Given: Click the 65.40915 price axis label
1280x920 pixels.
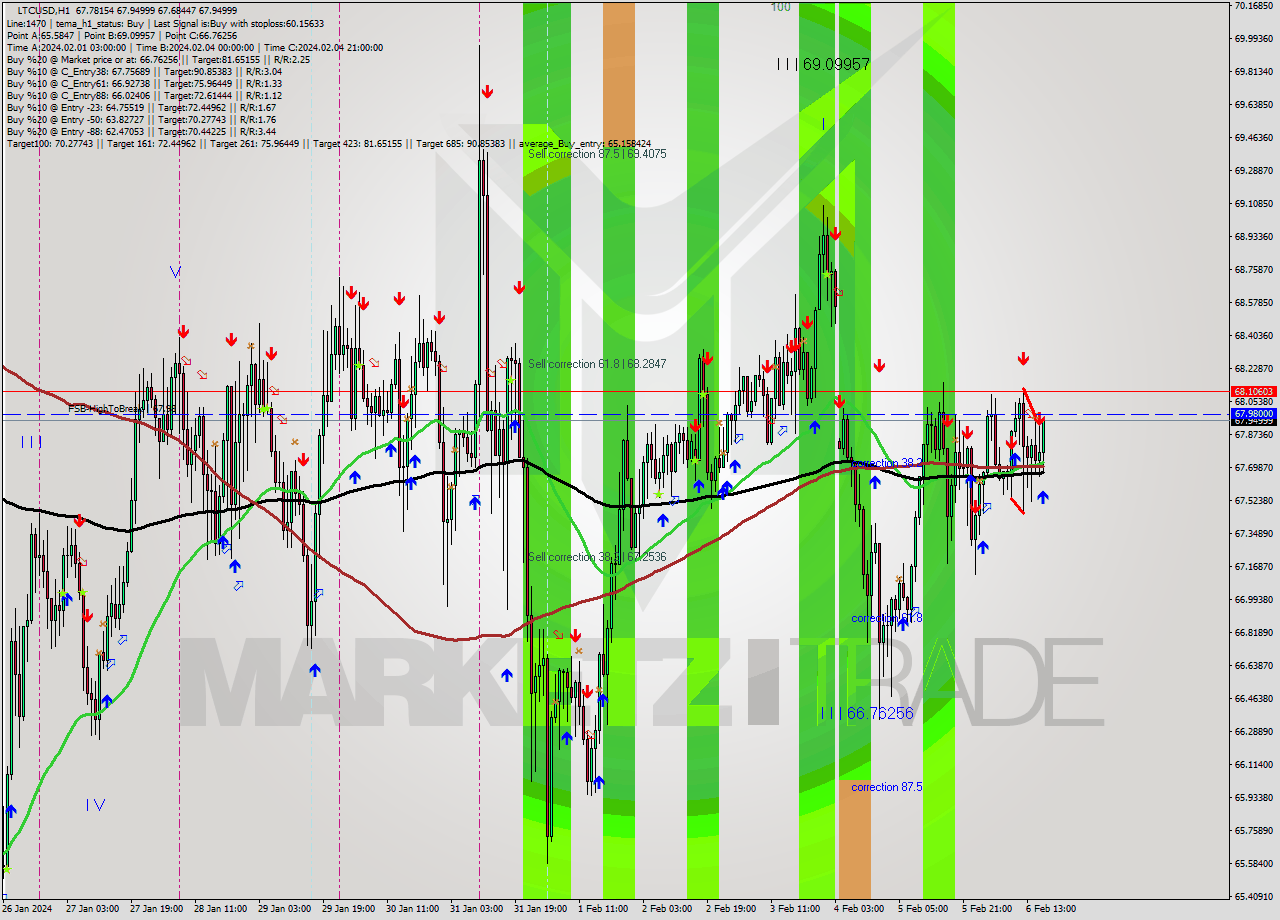Looking at the screenshot, I should [x=1254, y=896].
